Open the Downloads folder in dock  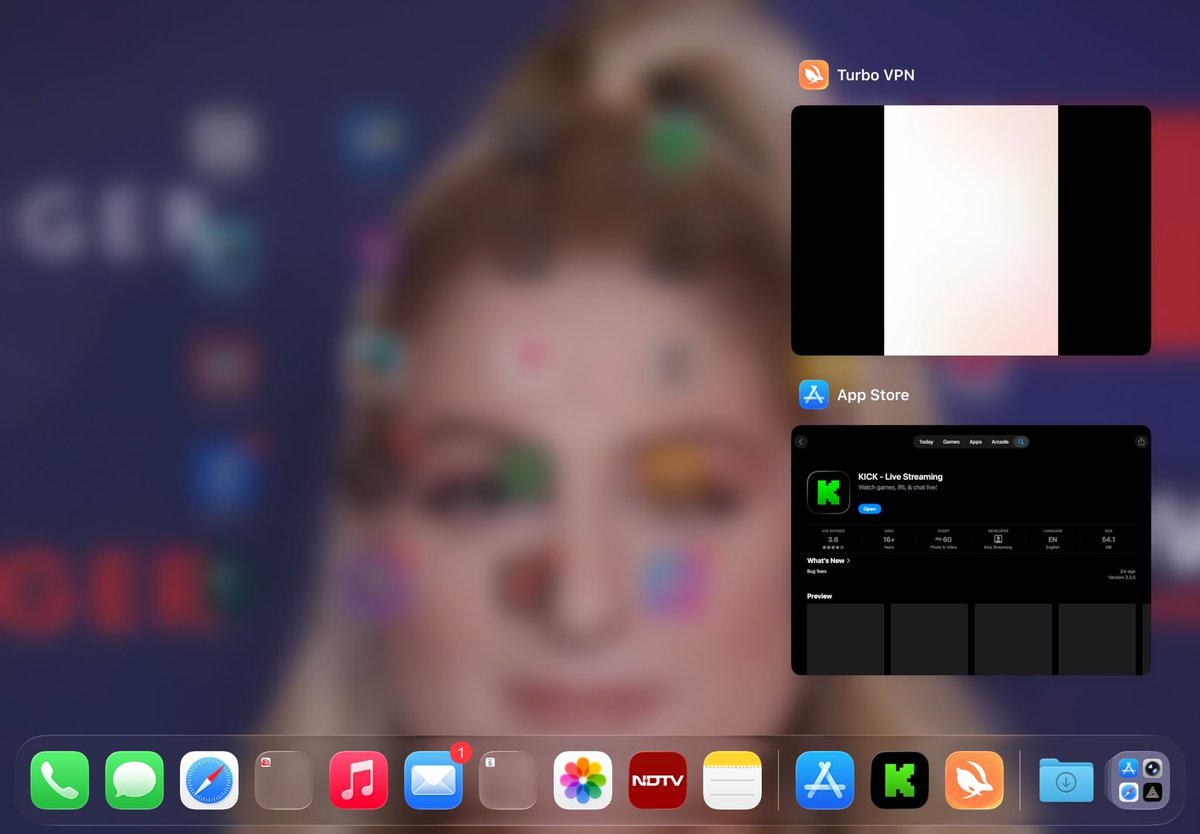pyautogui.click(x=1066, y=780)
